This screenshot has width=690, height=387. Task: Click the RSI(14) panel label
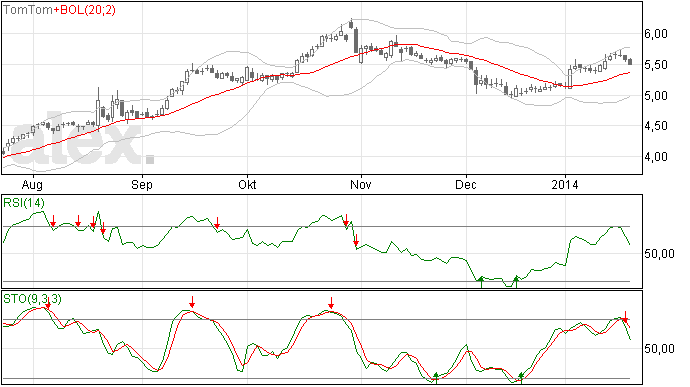[24, 203]
